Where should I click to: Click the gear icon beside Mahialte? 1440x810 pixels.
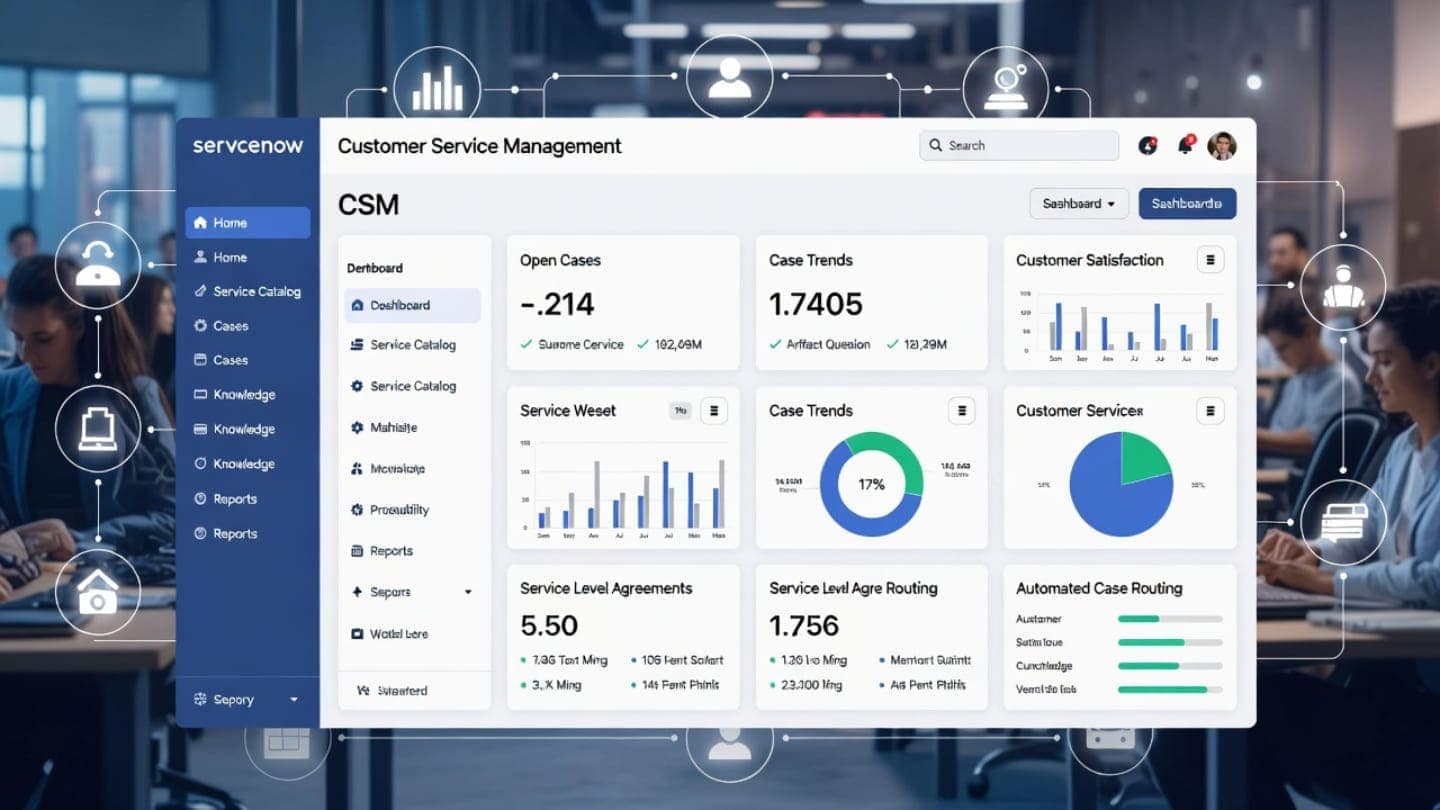coord(357,427)
